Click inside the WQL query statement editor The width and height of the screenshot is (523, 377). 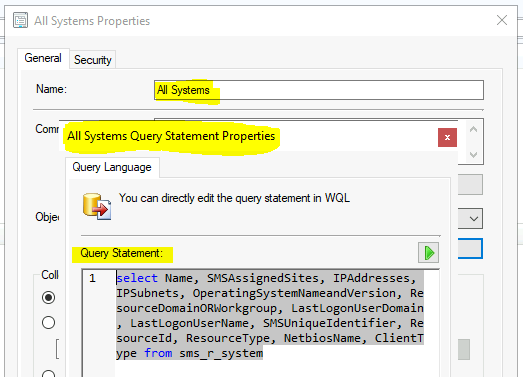(260, 323)
